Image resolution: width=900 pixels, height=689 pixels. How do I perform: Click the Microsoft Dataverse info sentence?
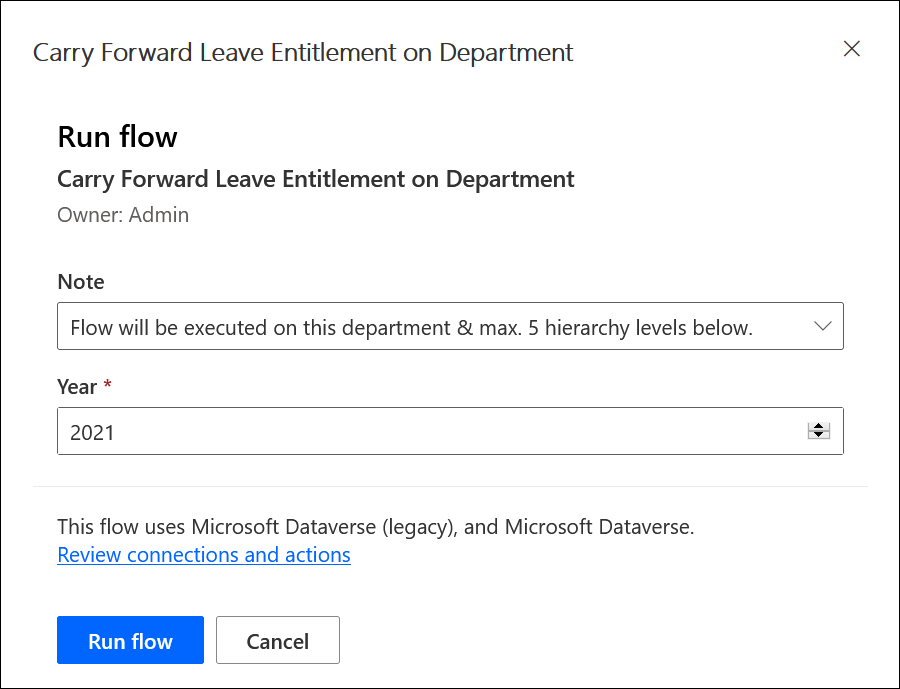click(375, 526)
